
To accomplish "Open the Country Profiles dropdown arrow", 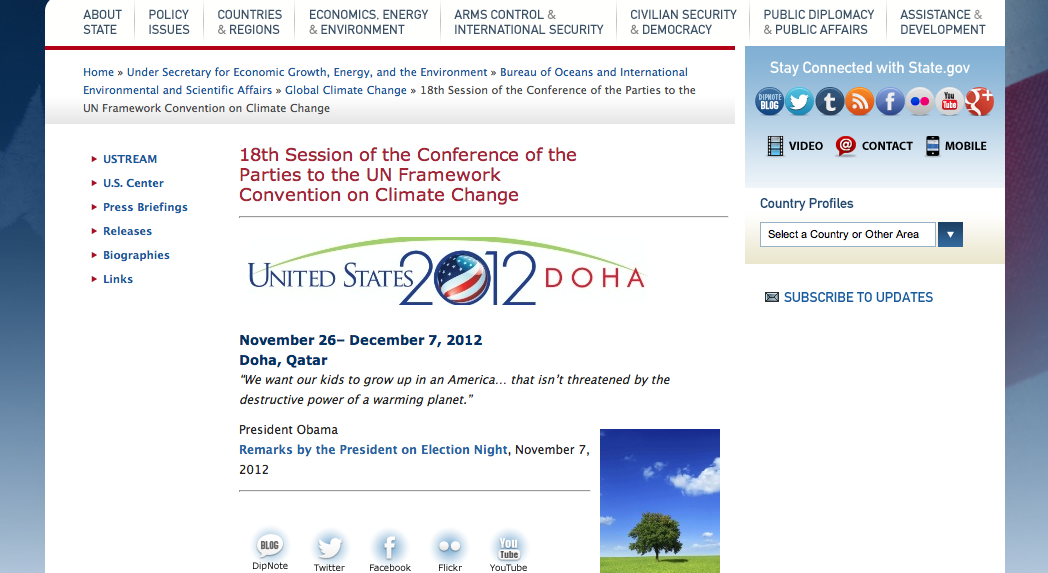I will tap(950, 235).
